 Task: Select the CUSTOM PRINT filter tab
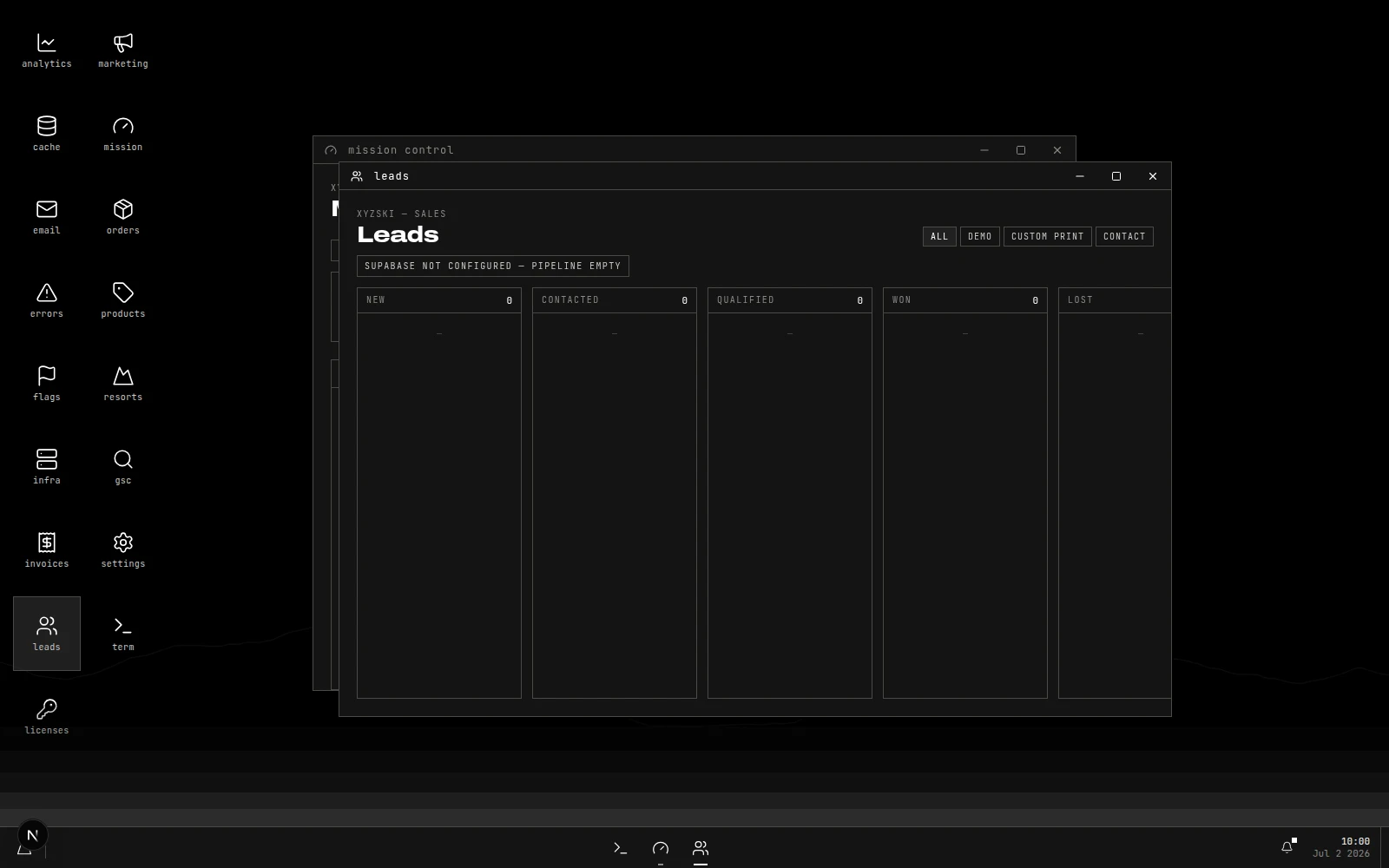tap(1048, 236)
